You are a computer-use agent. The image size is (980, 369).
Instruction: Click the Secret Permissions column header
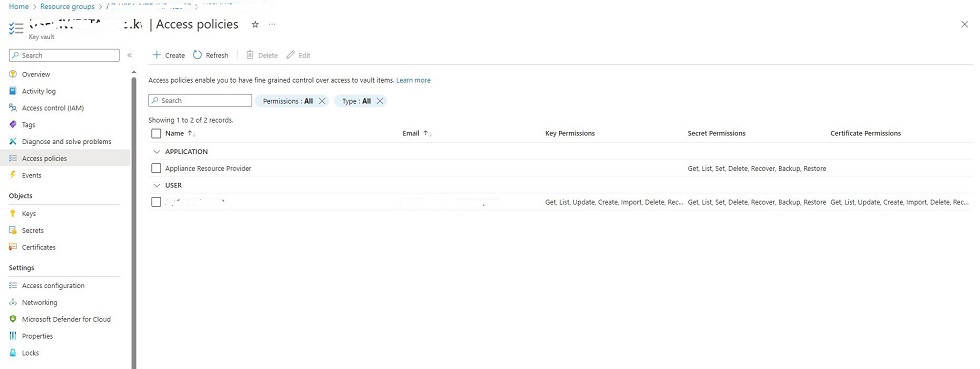pos(716,134)
